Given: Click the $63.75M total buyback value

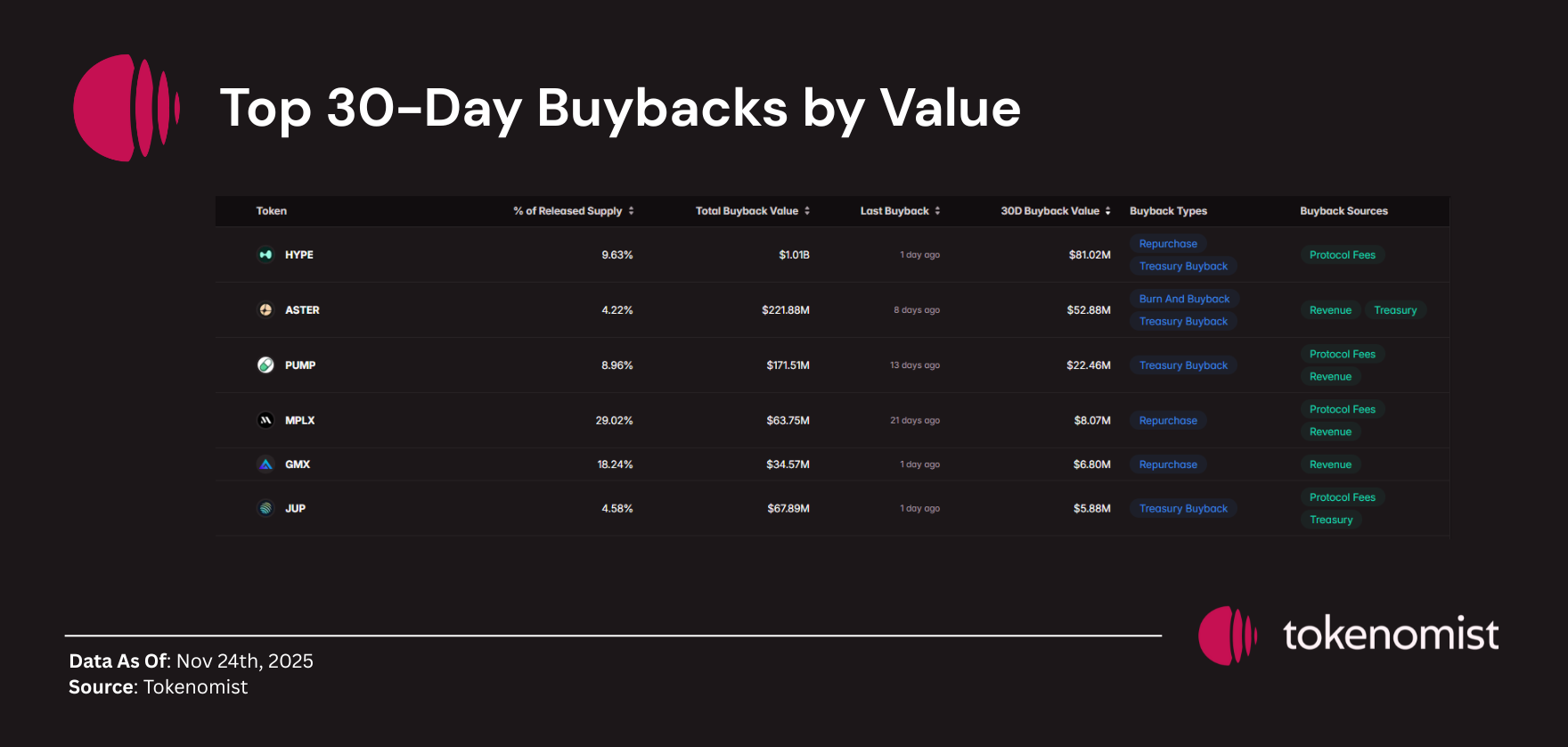Looking at the screenshot, I should 788,421.
